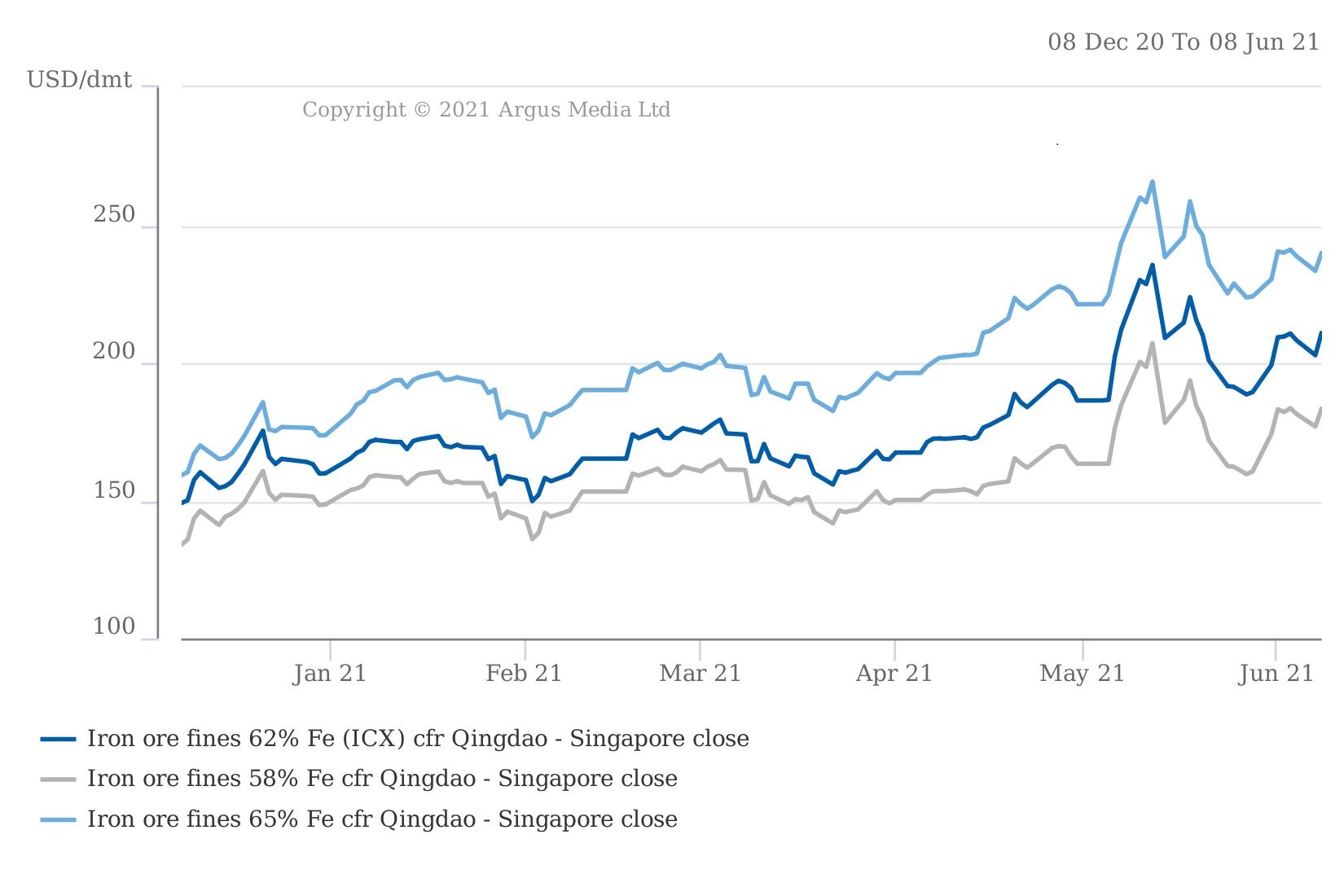
Task: Click the Feb 21 x-axis label
Action: (x=524, y=674)
